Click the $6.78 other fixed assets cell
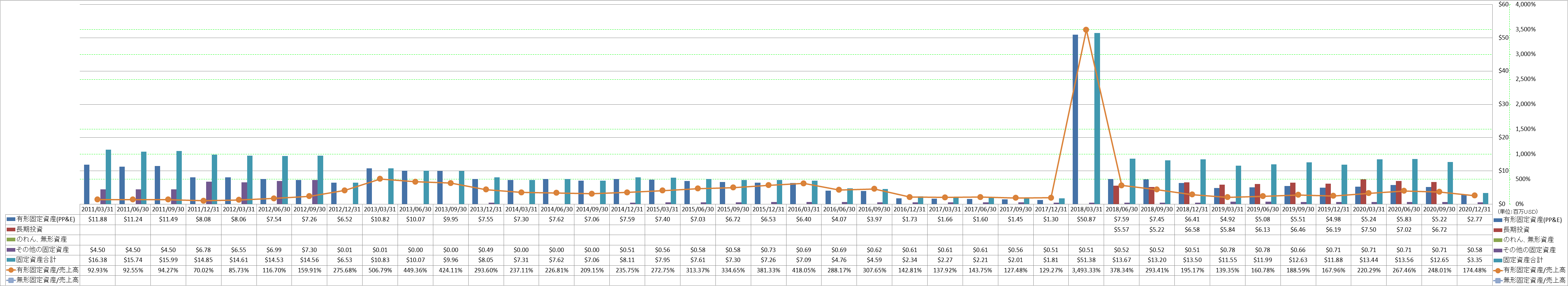Image resolution: width=1568 pixels, height=286 pixels. [203, 250]
